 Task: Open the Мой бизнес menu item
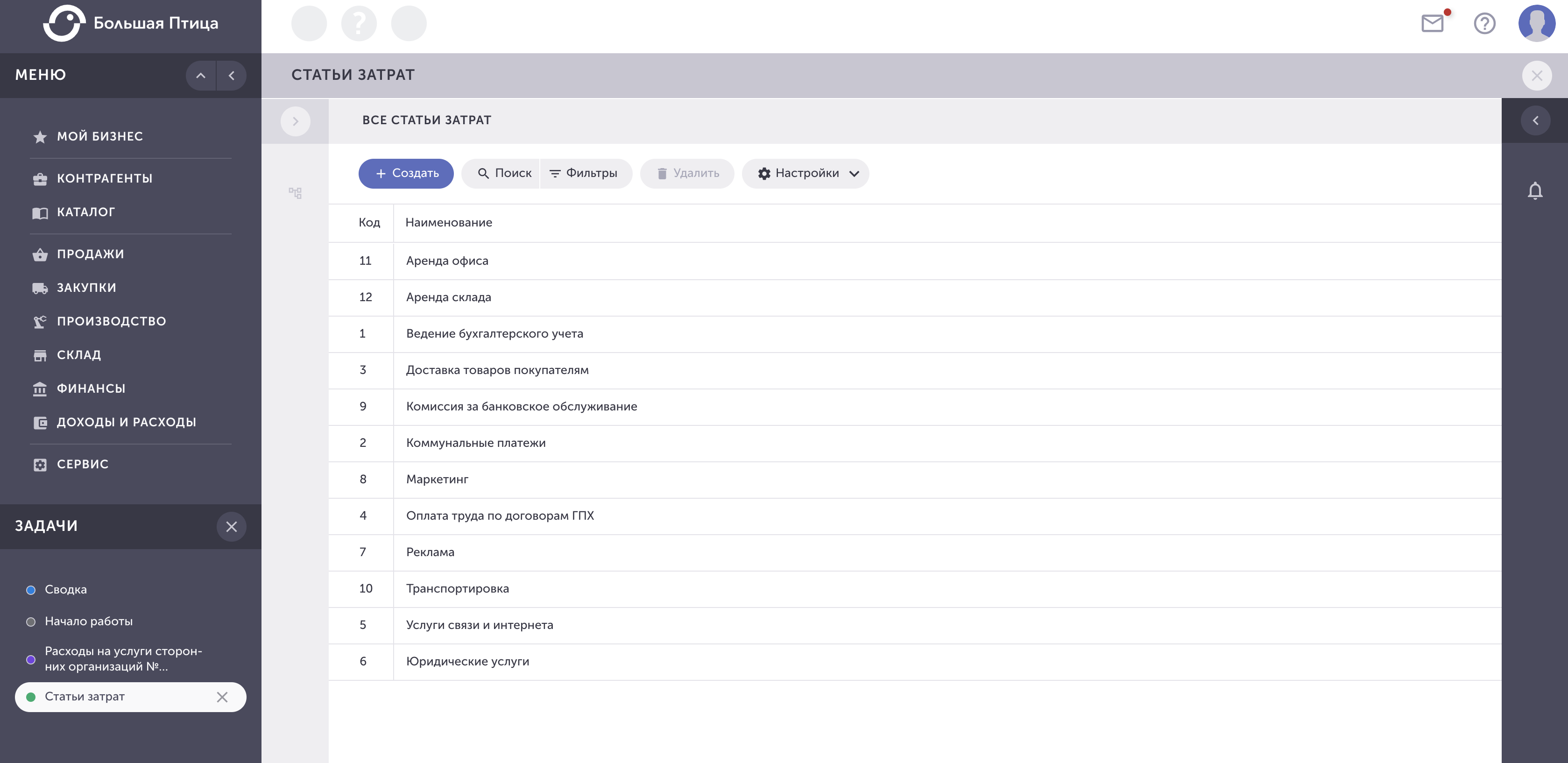[x=100, y=136]
